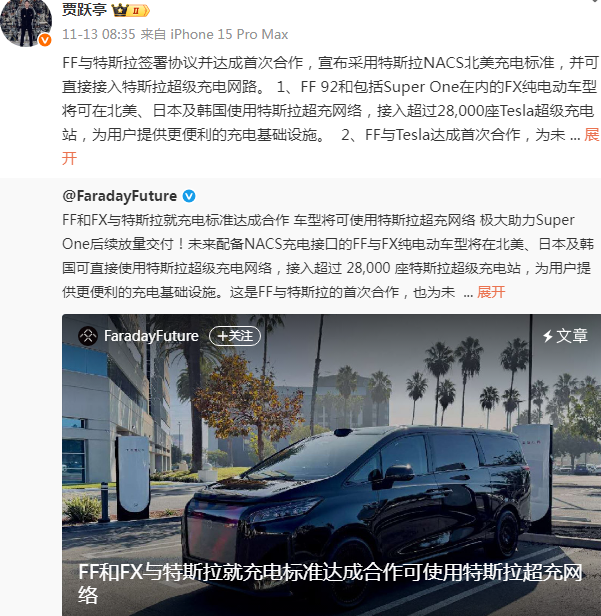
Task: Open the post timestamp 11-13 08:35
Action: pos(99,34)
